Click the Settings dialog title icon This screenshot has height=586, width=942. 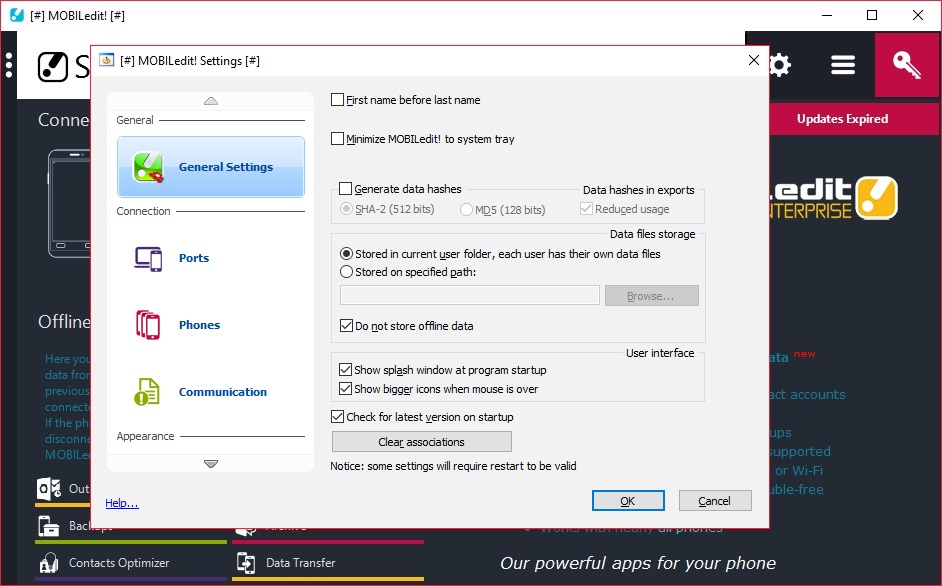coord(107,60)
